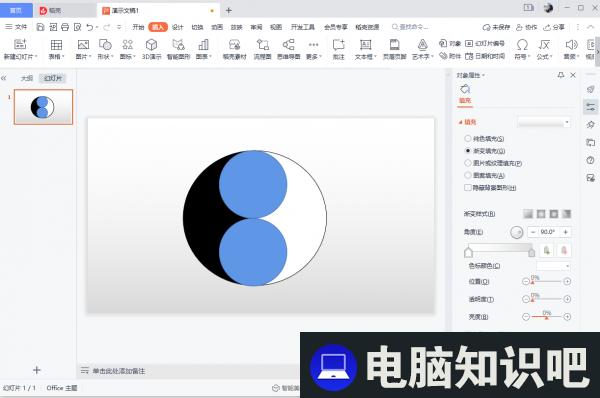Open the 会员专享 ribbon tab
Screen dimensions: 600x398
[x=336, y=27]
